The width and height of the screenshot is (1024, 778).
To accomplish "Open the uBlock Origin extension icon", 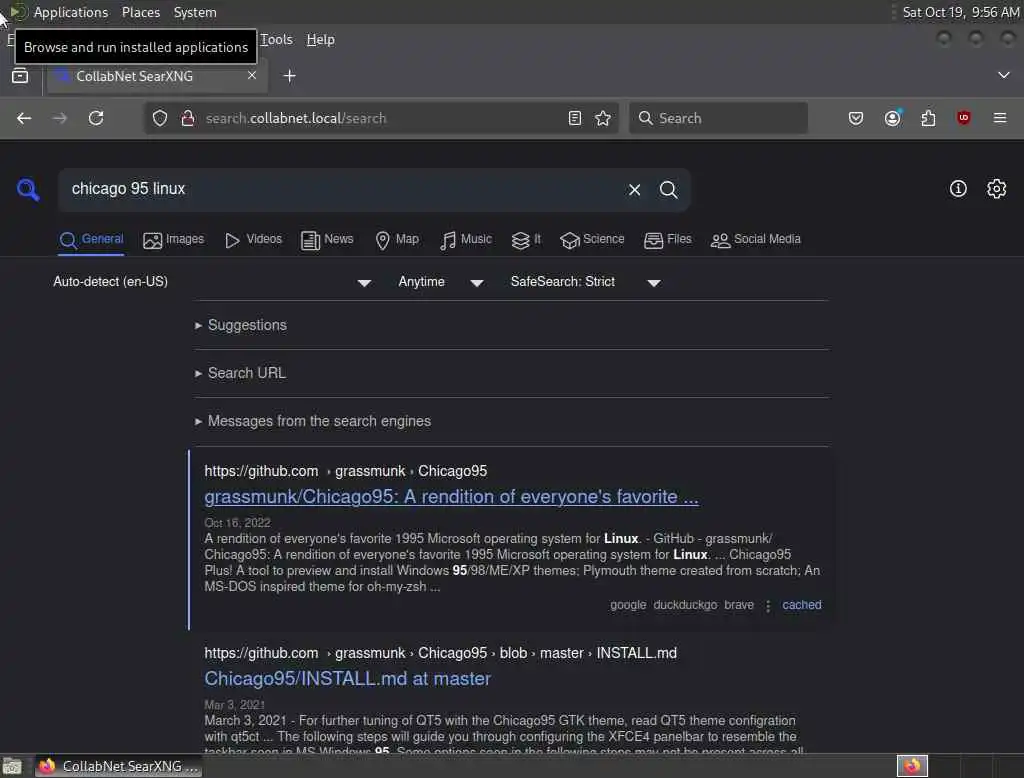I will pos(963,118).
